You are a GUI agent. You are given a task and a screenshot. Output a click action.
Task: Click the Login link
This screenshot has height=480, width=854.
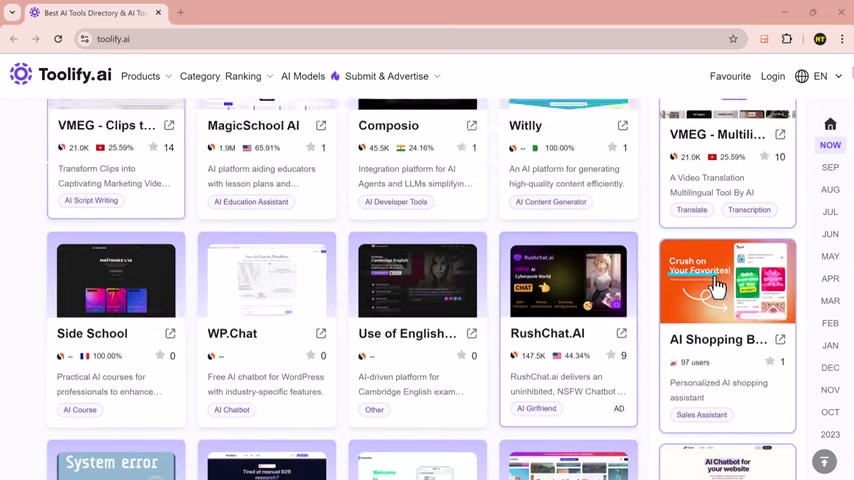(773, 76)
